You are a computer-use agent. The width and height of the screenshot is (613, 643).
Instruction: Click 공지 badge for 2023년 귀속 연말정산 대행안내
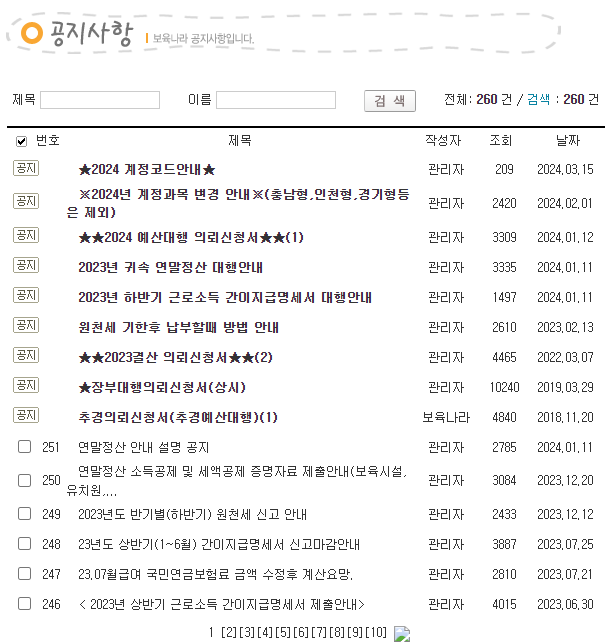[26, 265]
